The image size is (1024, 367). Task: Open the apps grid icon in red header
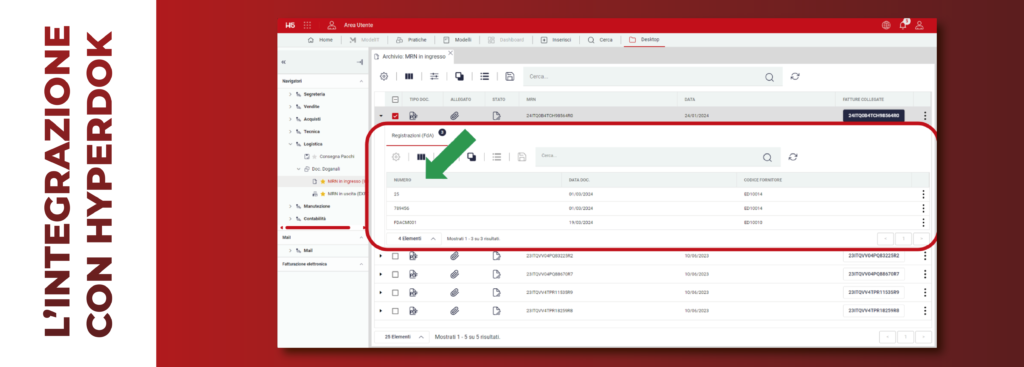[307, 25]
